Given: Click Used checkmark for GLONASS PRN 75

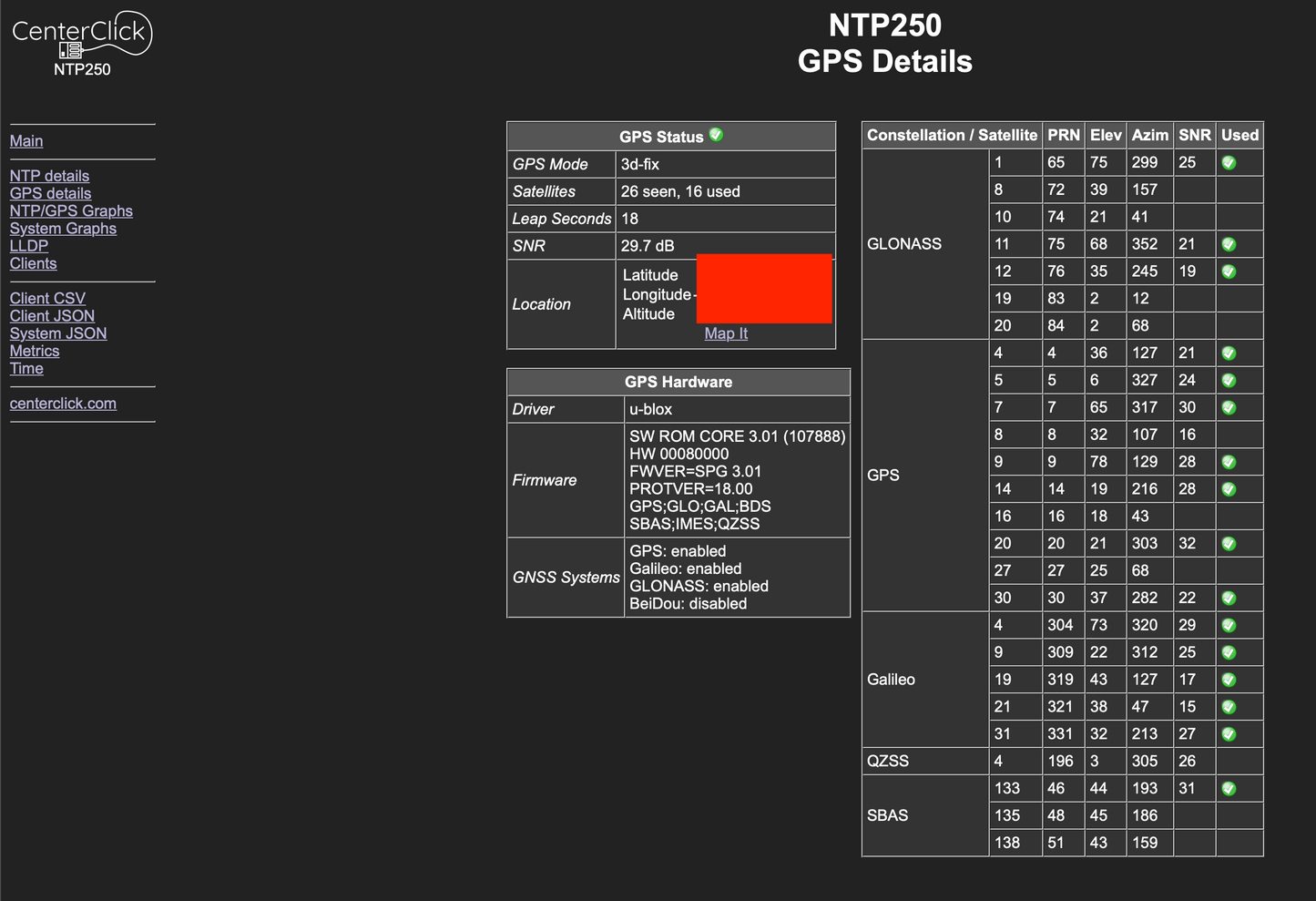Looking at the screenshot, I should 1229,244.
